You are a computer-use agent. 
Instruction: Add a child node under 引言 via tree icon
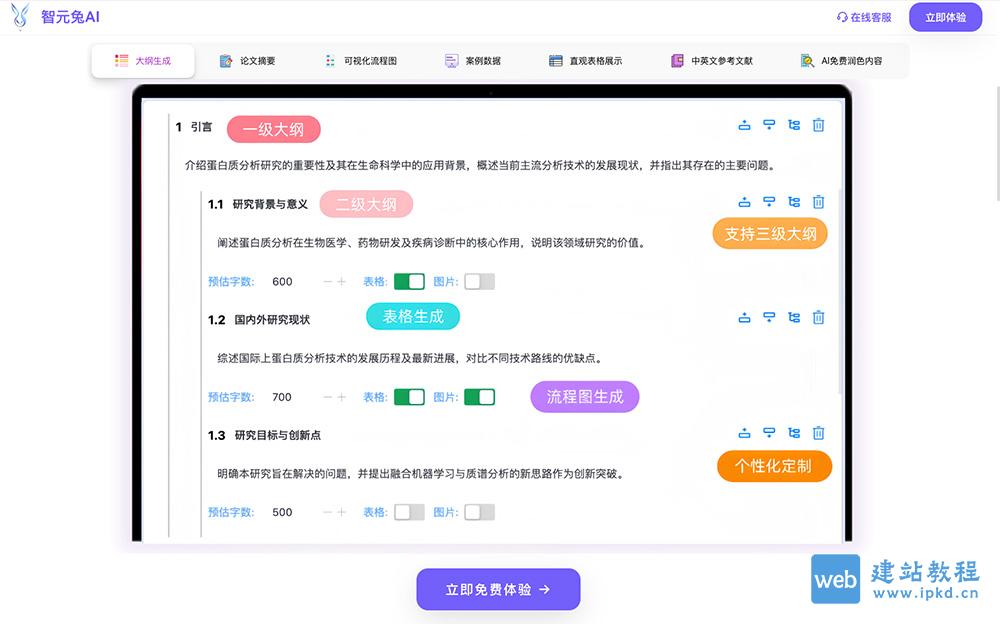794,125
